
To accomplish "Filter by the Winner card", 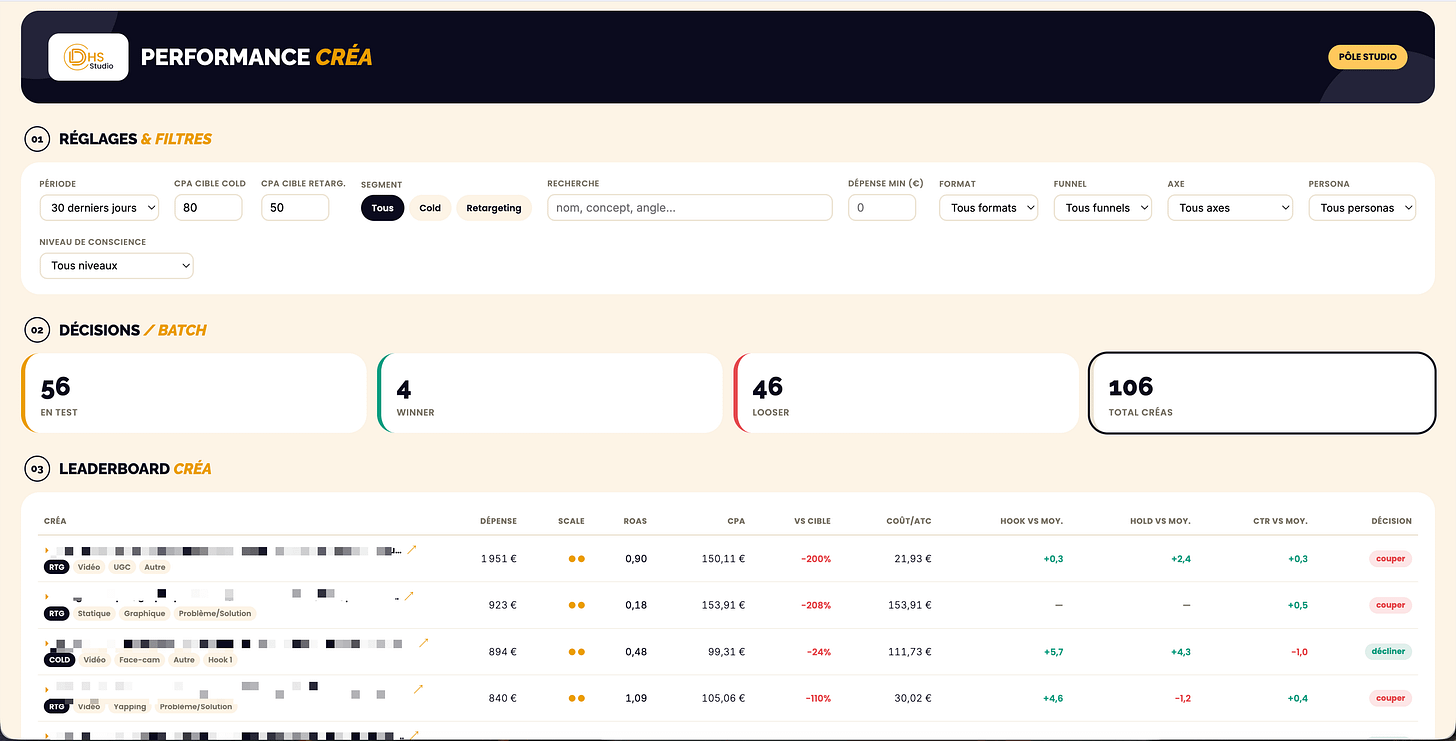I will tap(550, 393).
